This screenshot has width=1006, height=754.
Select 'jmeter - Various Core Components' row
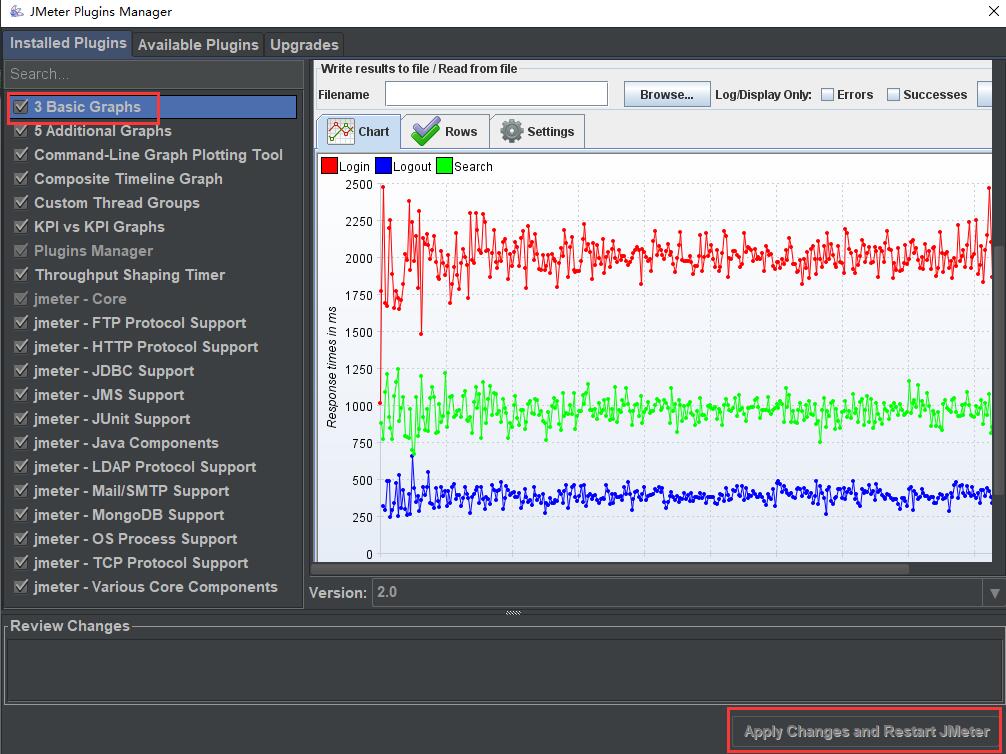[153, 587]
